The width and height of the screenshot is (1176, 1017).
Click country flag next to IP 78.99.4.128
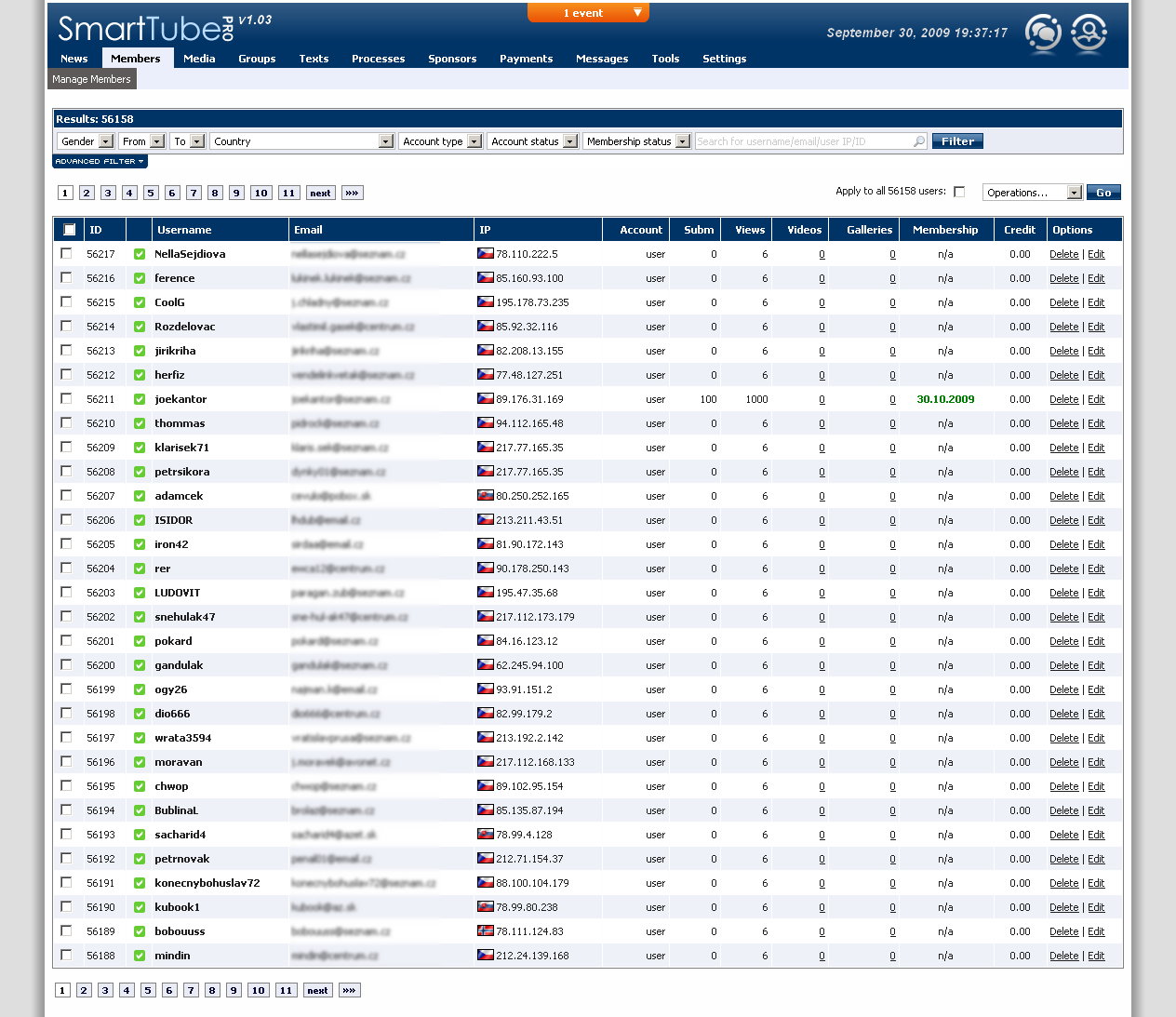pyautogui.click(x=486, y=834)
